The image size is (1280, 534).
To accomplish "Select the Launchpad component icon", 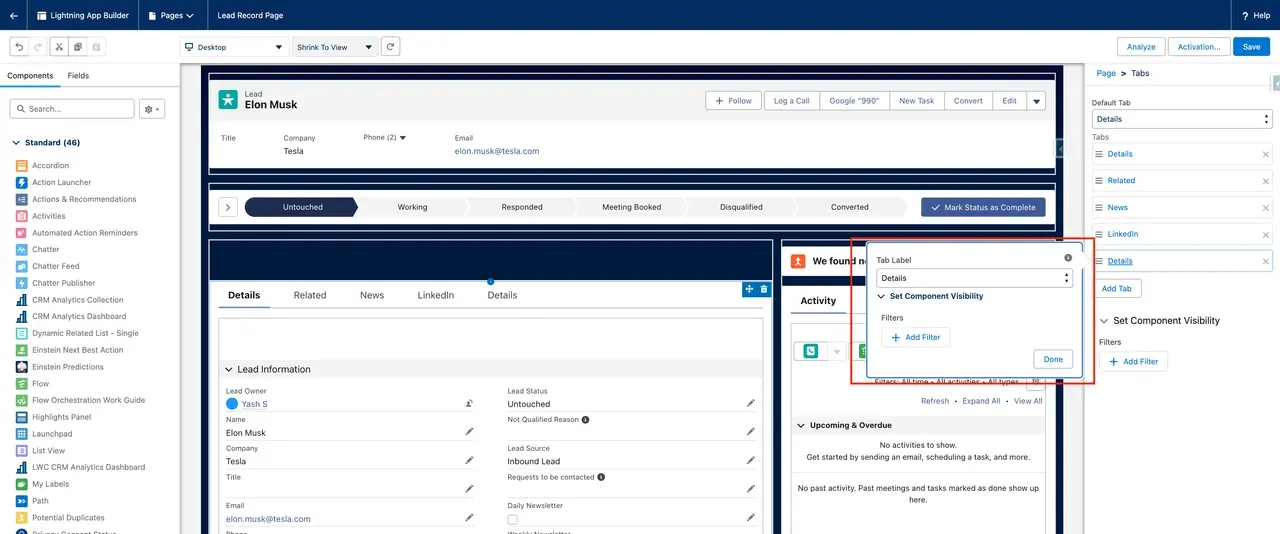I will (22, 434).
